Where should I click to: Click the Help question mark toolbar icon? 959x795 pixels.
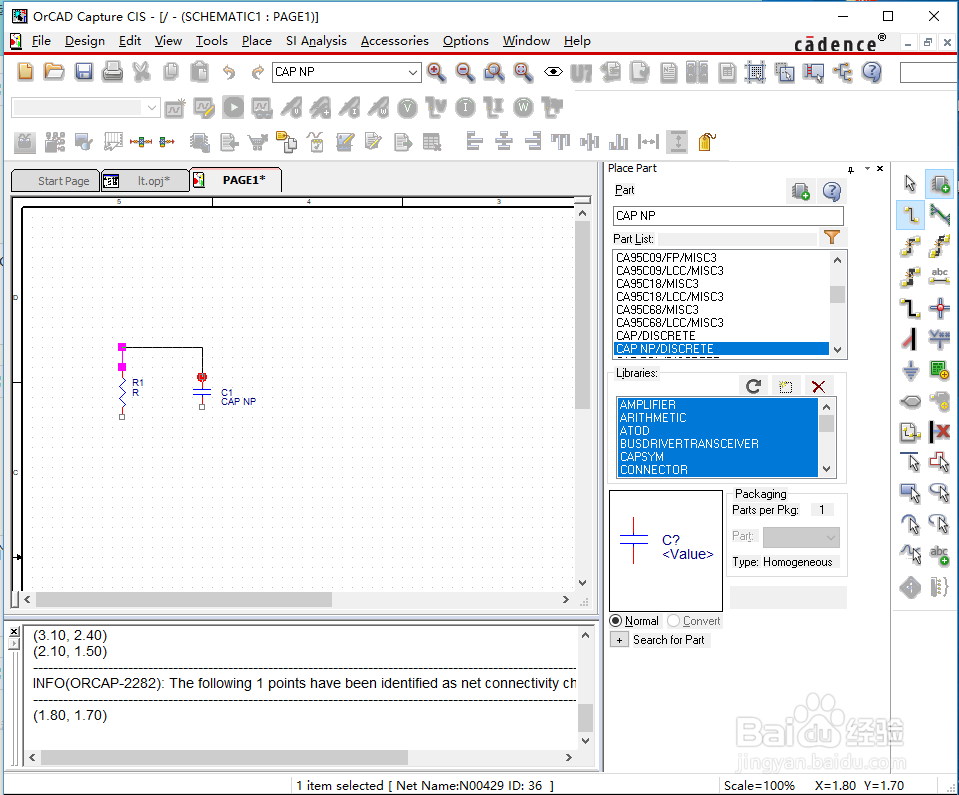coord(872,72)
